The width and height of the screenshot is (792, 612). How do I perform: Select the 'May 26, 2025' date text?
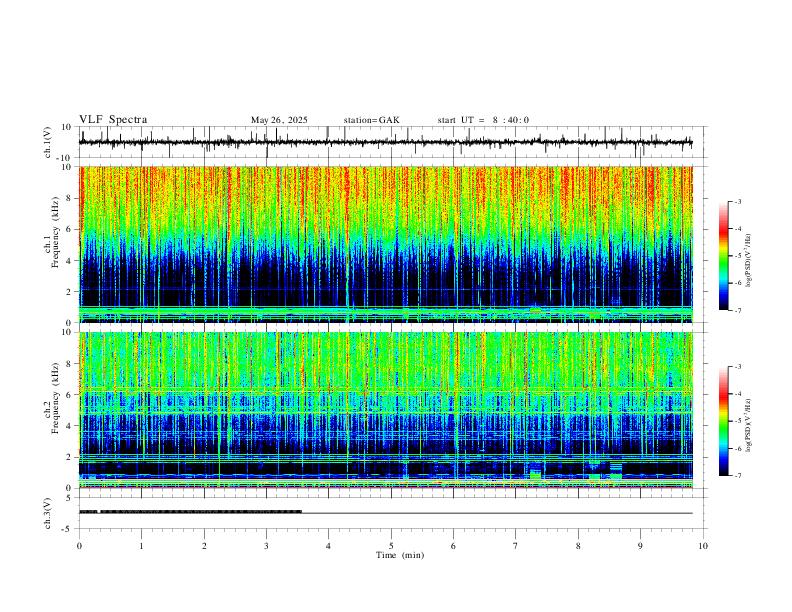[x=279, y=120]
